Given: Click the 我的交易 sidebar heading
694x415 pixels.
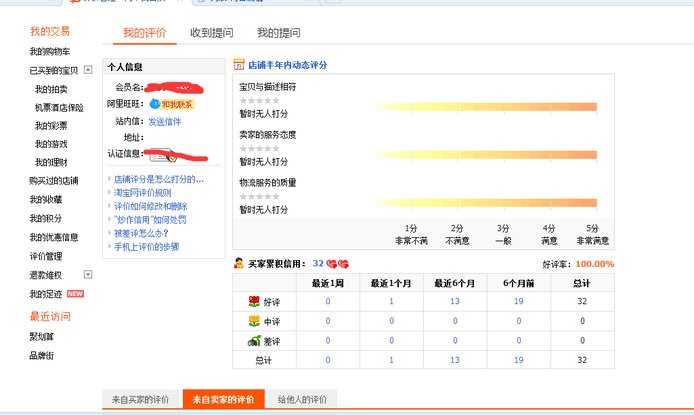Looking at the screenshot, I should click(x=50, y=31).
